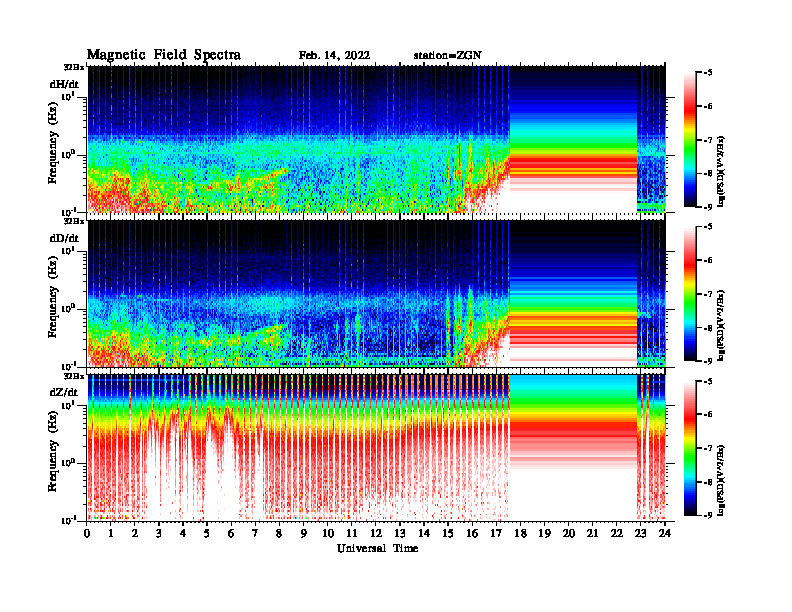This screenshot has width=792, height=612.
Task: Click the "Magnetic Field Spectra" title
Action: click(164, 55)
